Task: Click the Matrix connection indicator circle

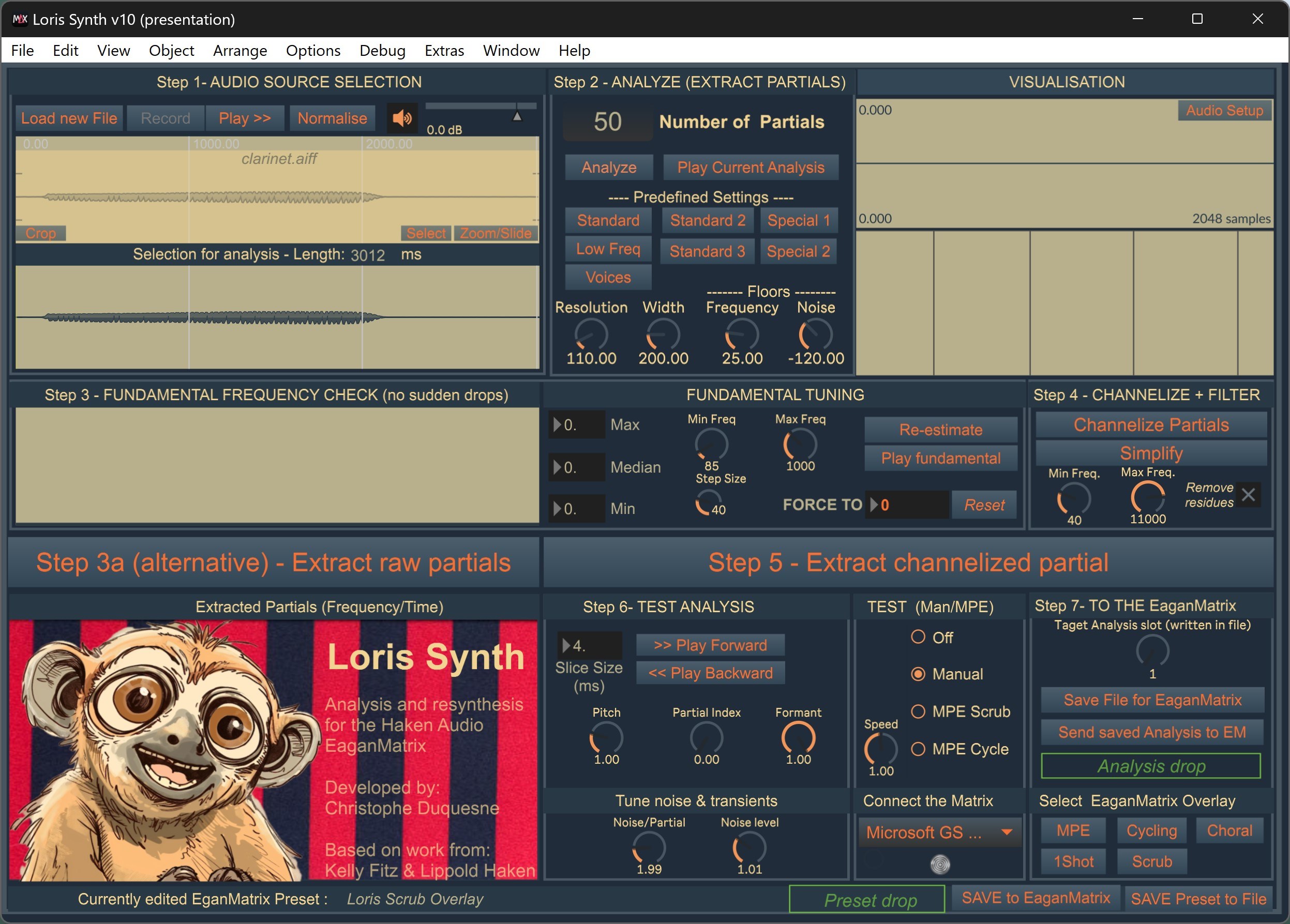Action: click(940, 865)
